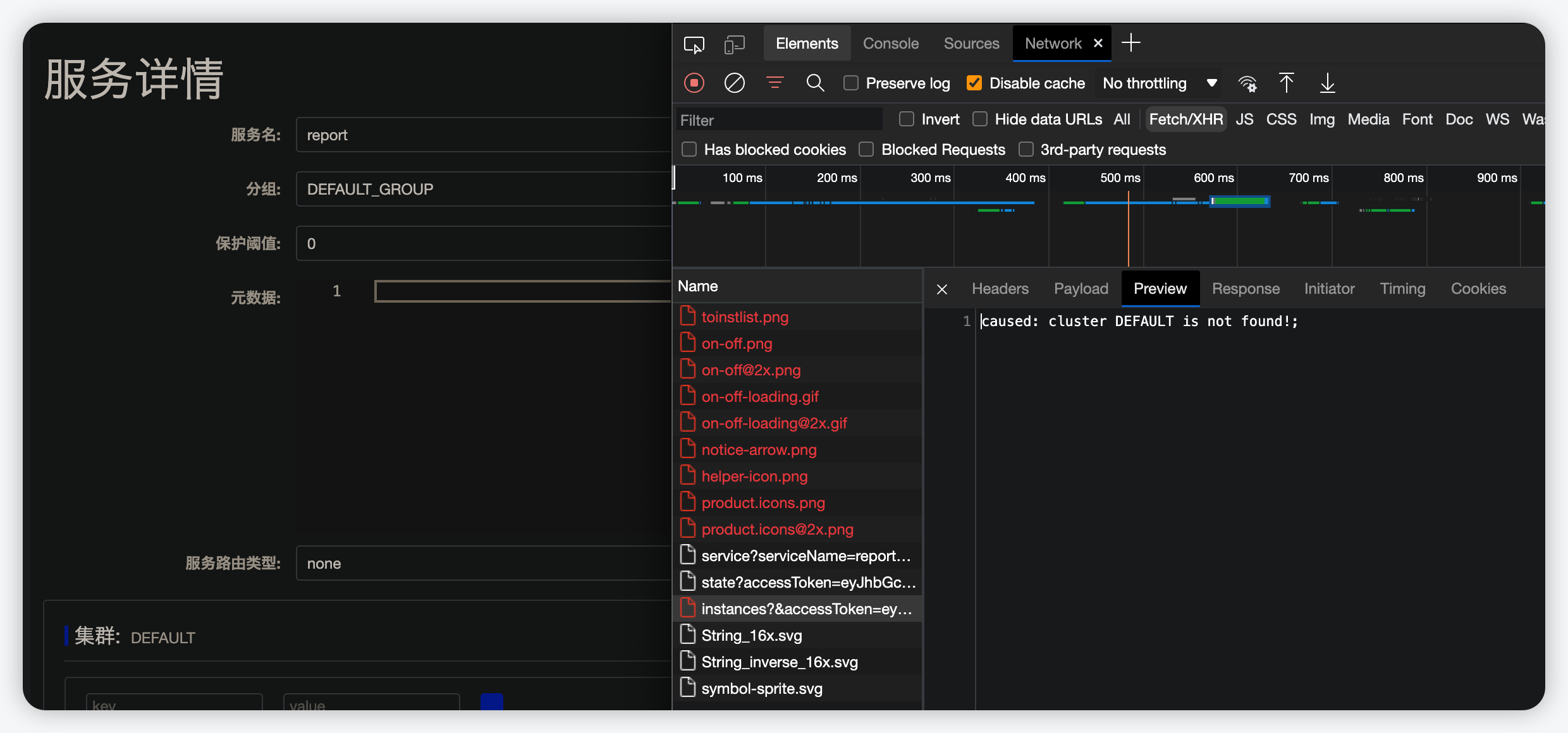Select the on-off@2x.png request

797,370
